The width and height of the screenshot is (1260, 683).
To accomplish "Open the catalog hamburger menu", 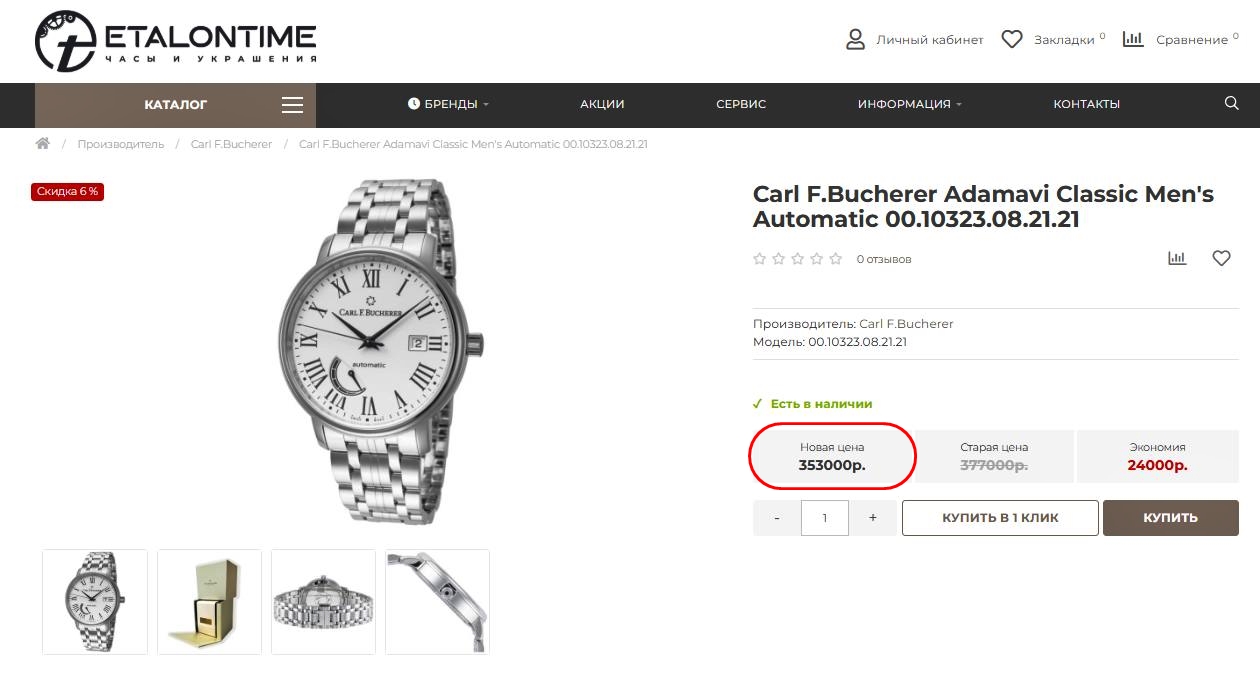I will pos(292,104).
